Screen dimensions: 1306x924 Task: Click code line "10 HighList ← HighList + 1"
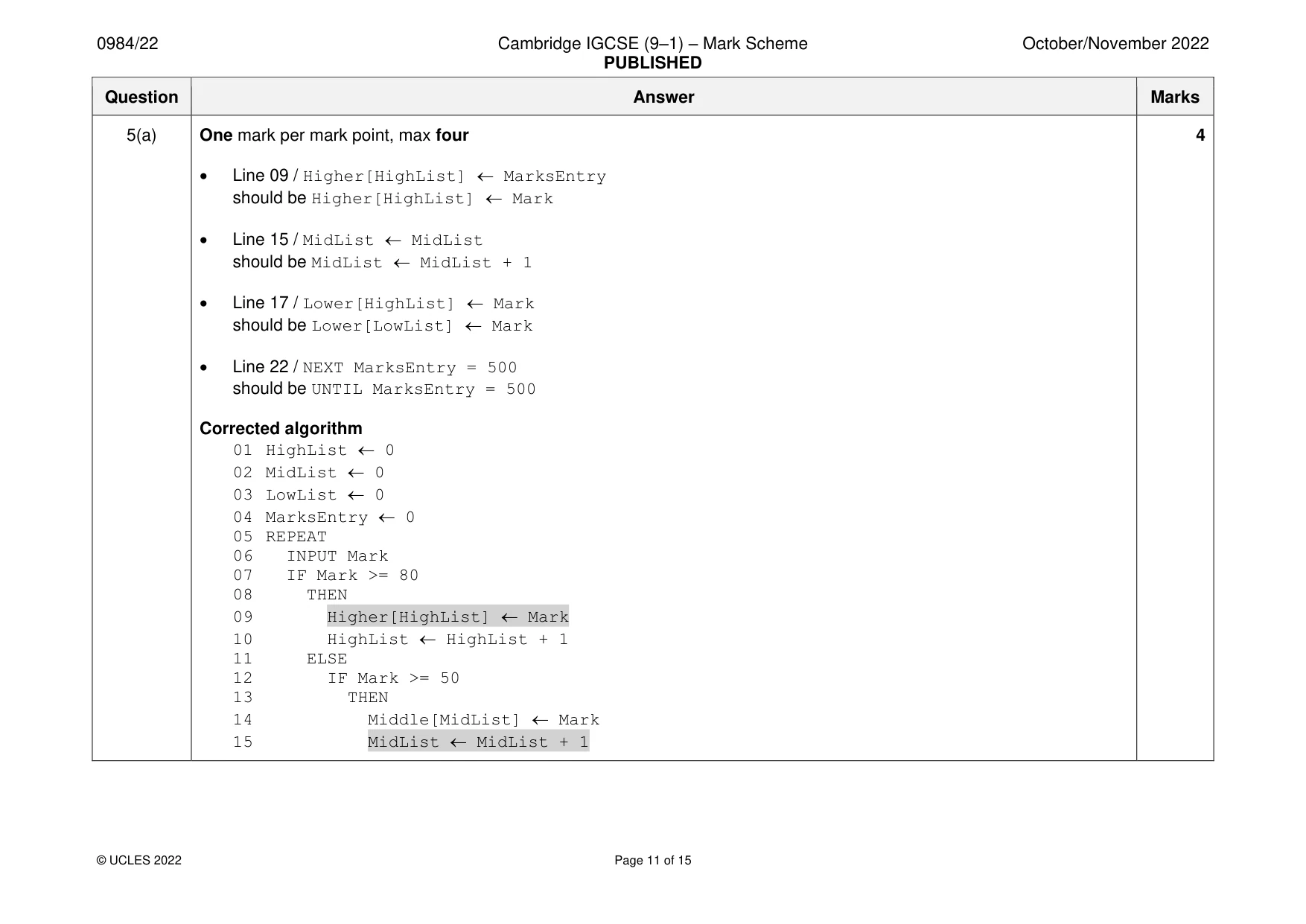pyautogui.click(x=401, y=640)
